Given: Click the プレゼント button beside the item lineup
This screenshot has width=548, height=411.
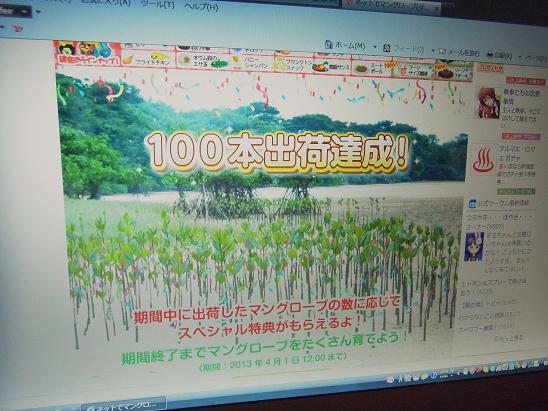Looking at the screenshot, I should [x=491, y=68].
